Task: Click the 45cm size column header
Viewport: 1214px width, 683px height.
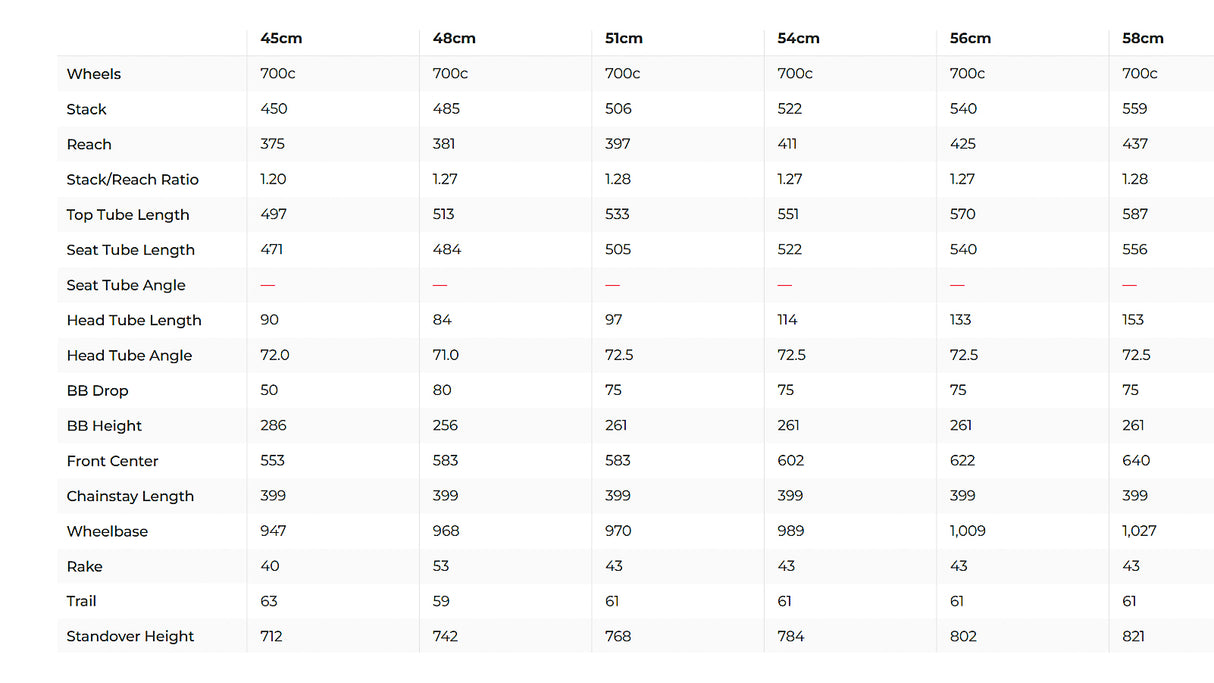Action: pos(281,39)
